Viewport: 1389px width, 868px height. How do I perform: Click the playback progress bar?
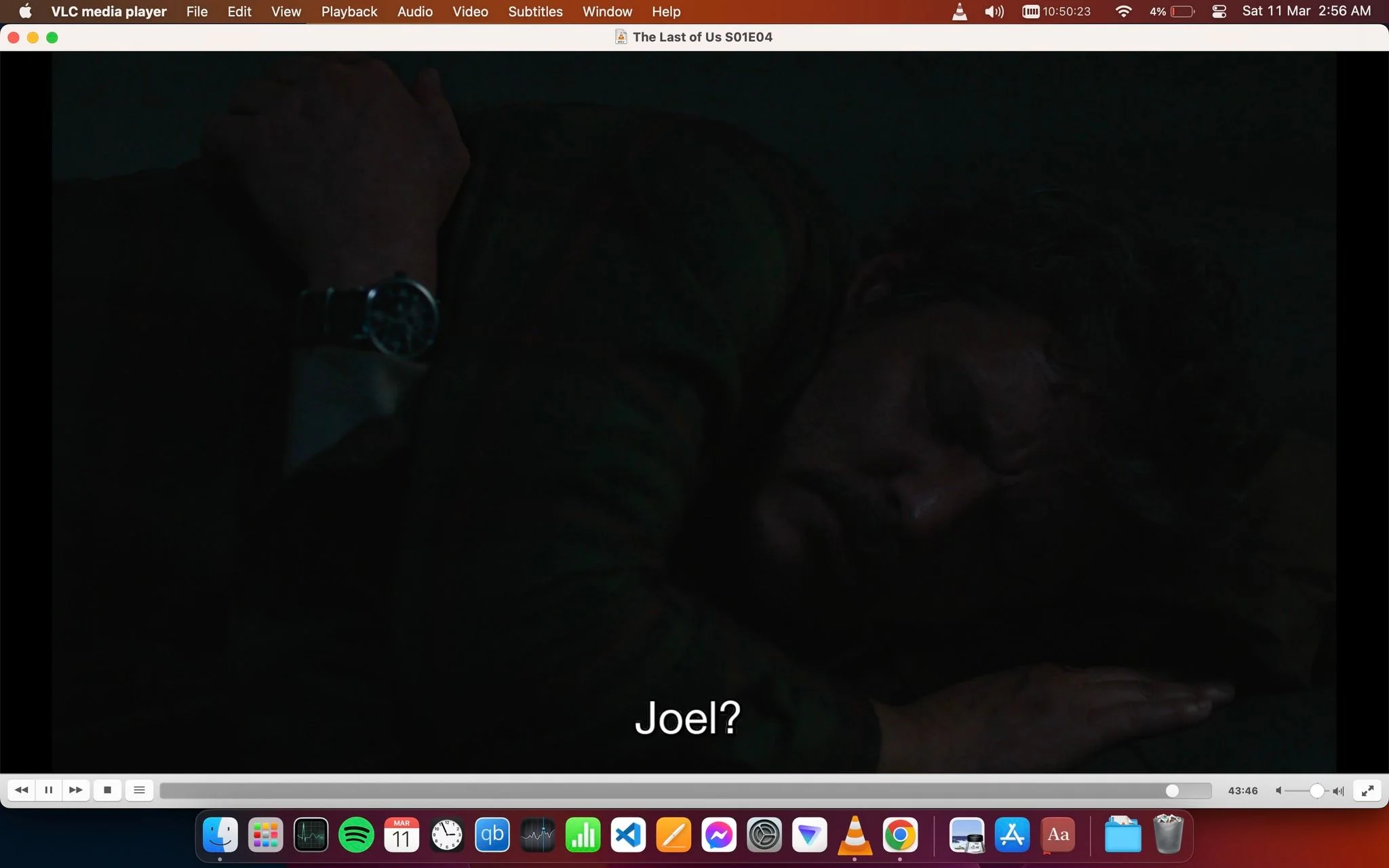[x=685, y=791]
